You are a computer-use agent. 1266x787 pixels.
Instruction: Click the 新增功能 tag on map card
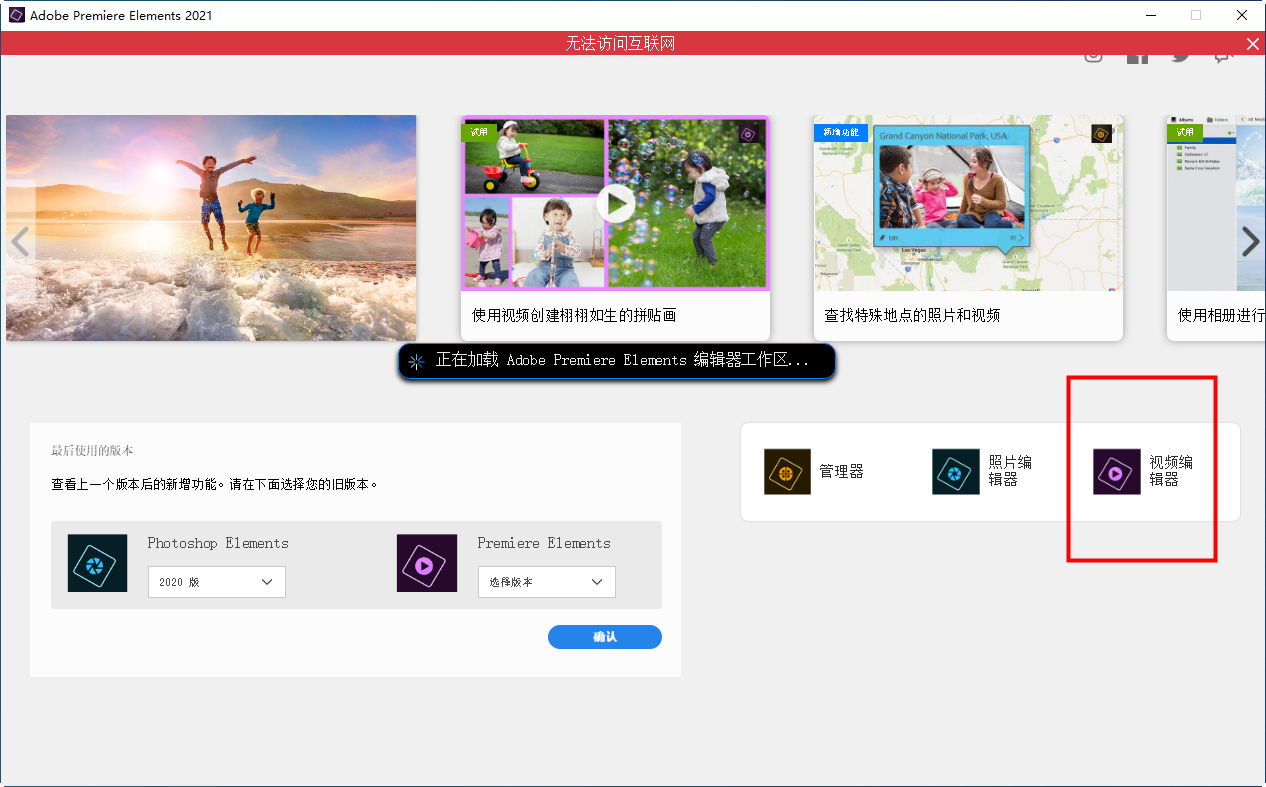point(839,132)
